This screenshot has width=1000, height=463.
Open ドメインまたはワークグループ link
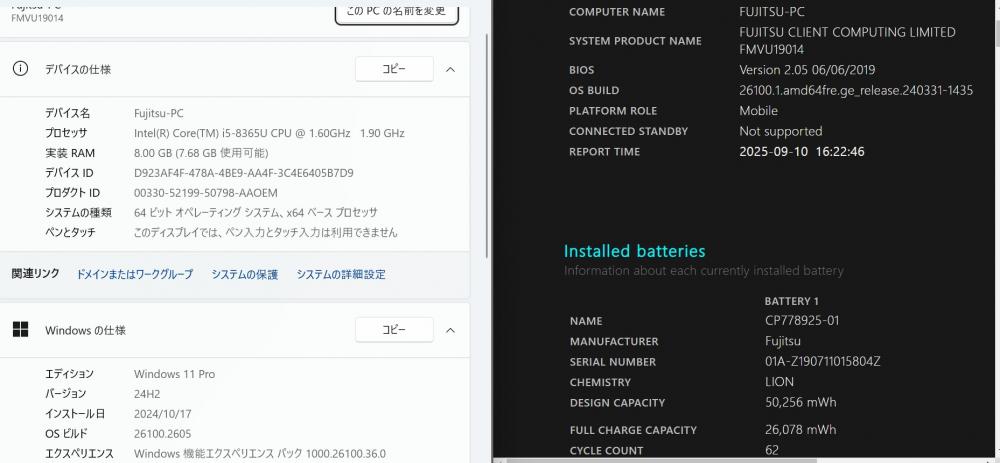pyautogui.click(x=135, y=274)
